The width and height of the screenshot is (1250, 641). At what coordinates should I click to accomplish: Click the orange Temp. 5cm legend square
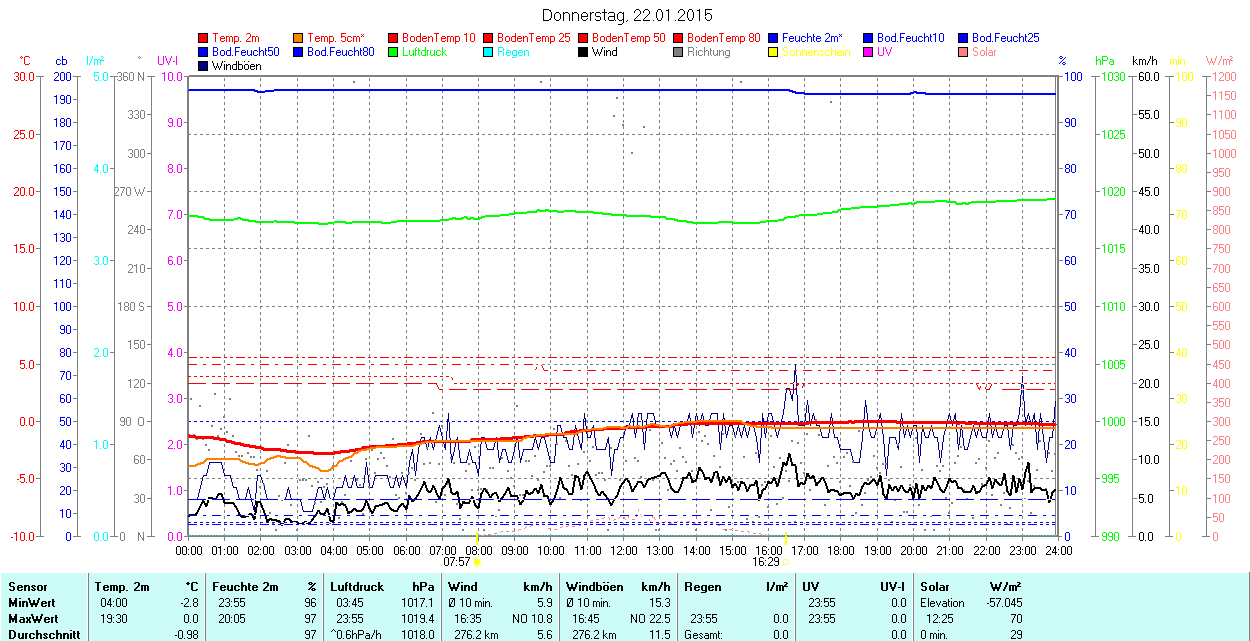299,38
